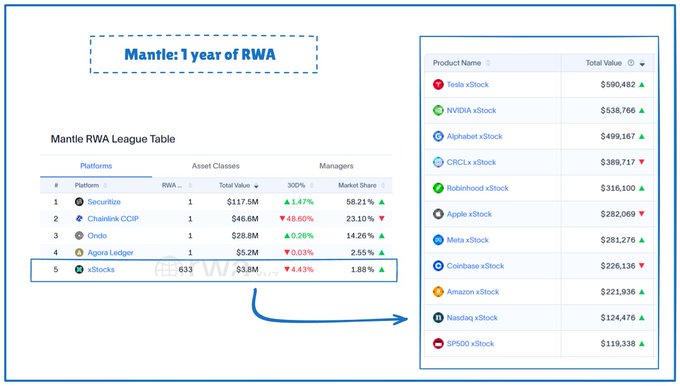Screen dimensions: 680x386
Task: Open the Alphabet xStock product link
Action: 474,136
